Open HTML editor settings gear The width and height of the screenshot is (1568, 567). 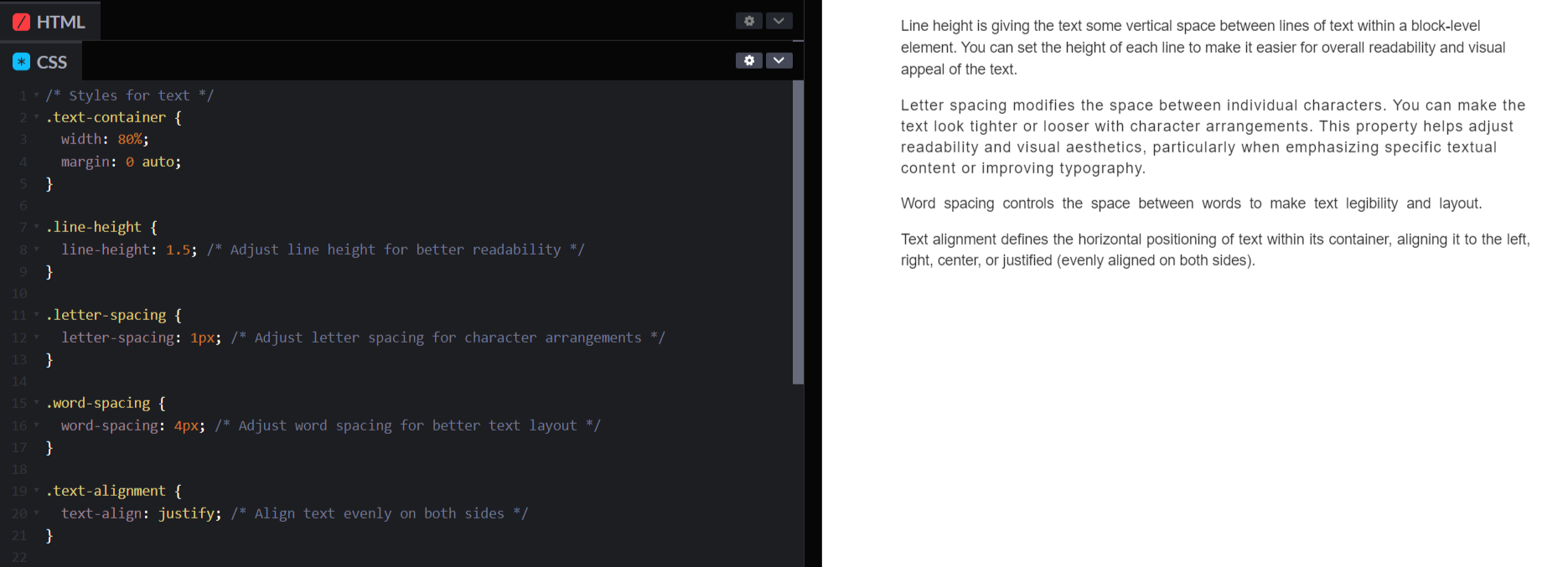(x=749, y=21)
